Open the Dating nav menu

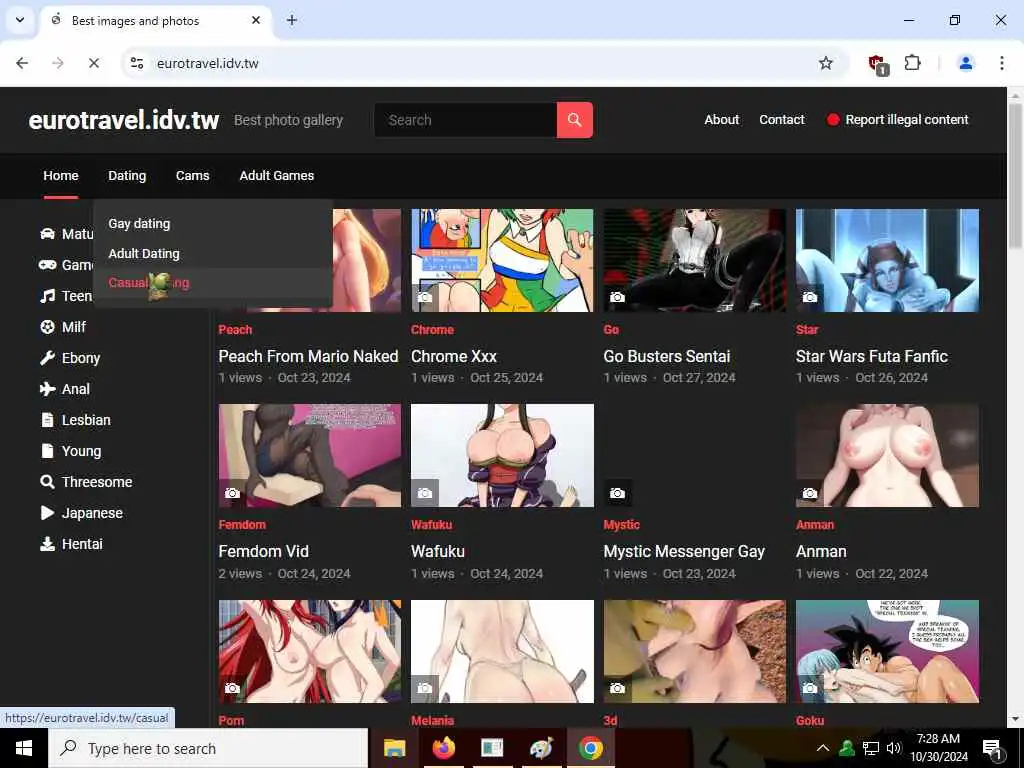[127, 176]
